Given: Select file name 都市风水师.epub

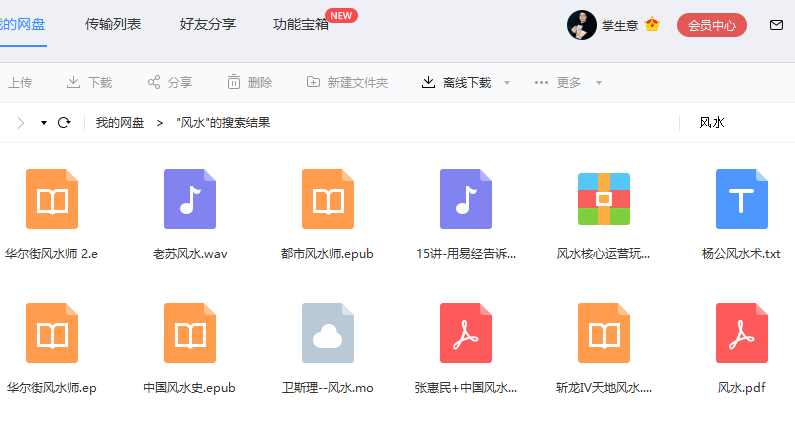Looking at the screenshot, I should [327, 253].
